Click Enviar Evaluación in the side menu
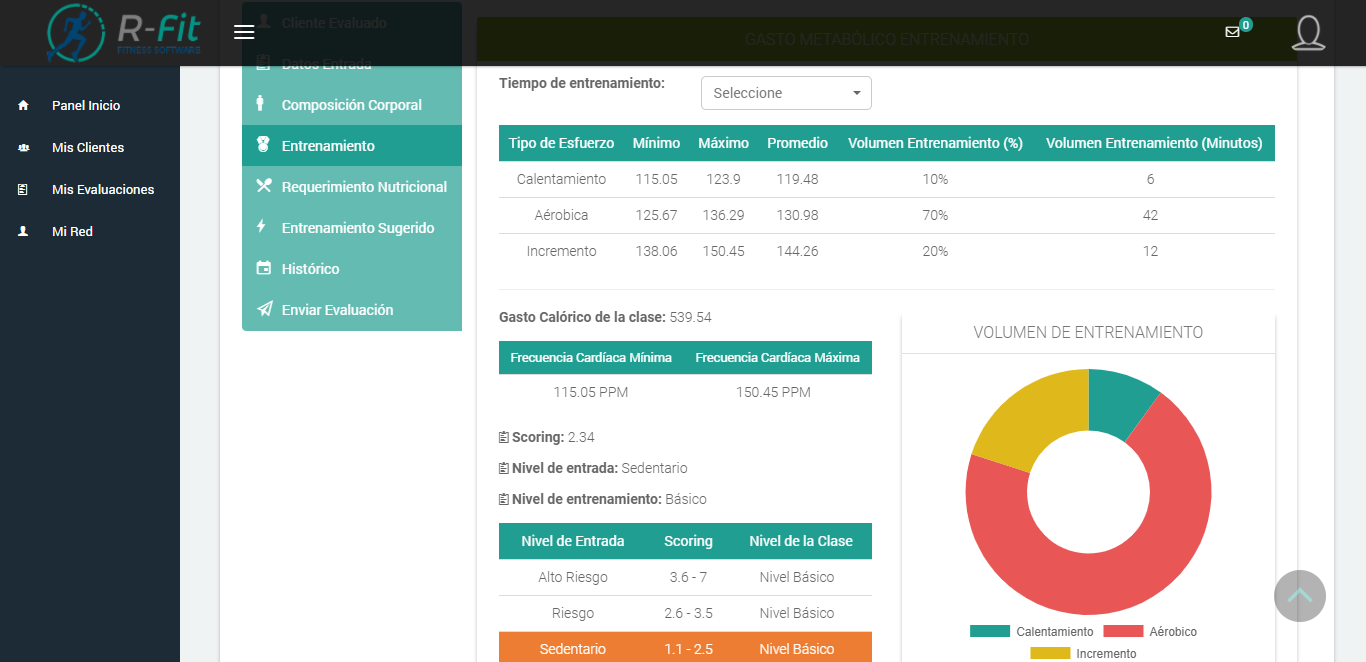This screenshot has height=662, width=1366. point(337,310)
